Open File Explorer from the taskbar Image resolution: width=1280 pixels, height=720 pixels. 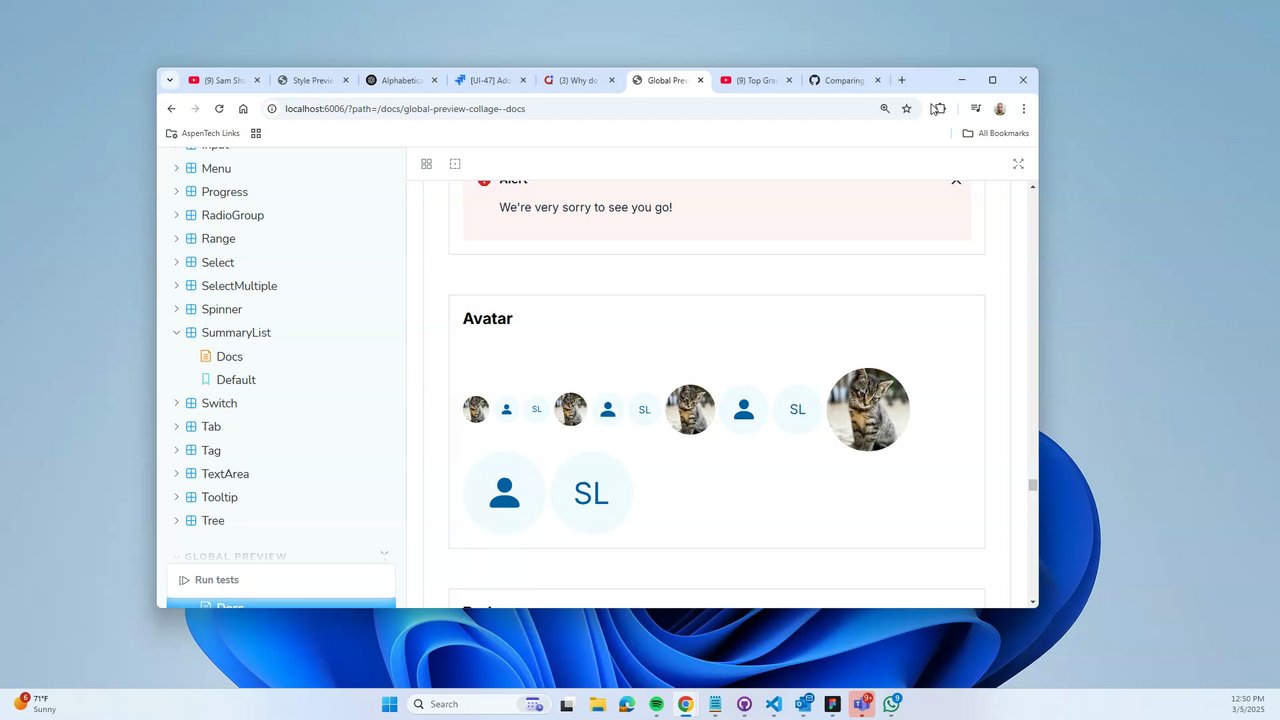click(597, 704)
